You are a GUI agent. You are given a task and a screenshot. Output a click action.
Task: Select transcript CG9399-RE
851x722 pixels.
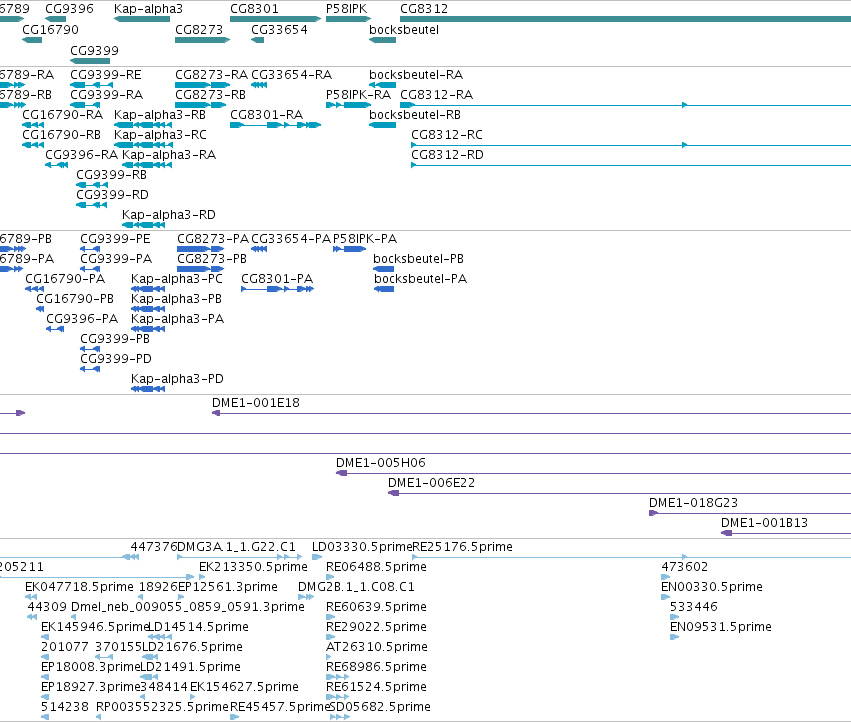(x=106, y=75)
